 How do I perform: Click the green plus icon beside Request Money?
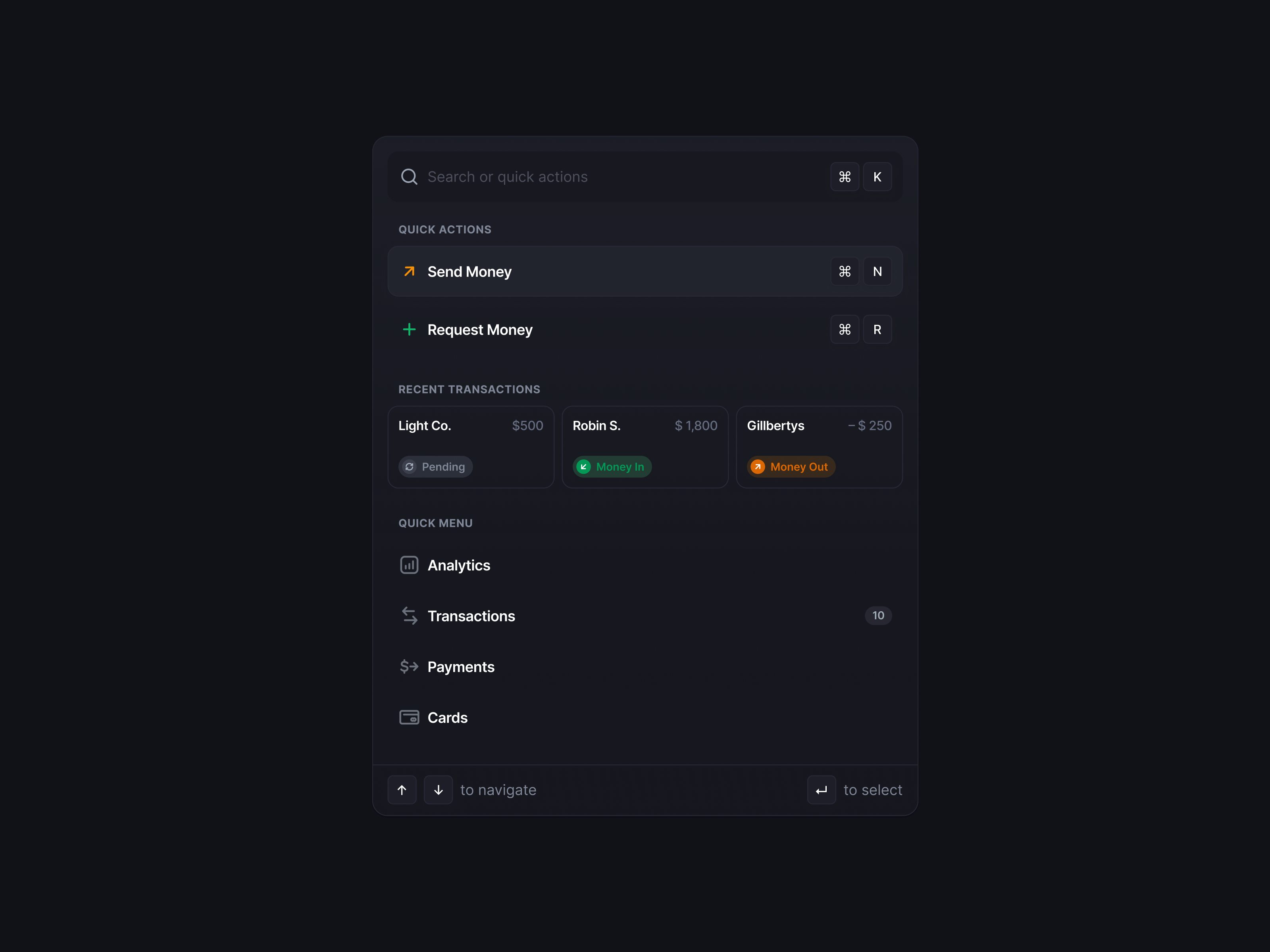pyautogui.click(x=409, y=329)
